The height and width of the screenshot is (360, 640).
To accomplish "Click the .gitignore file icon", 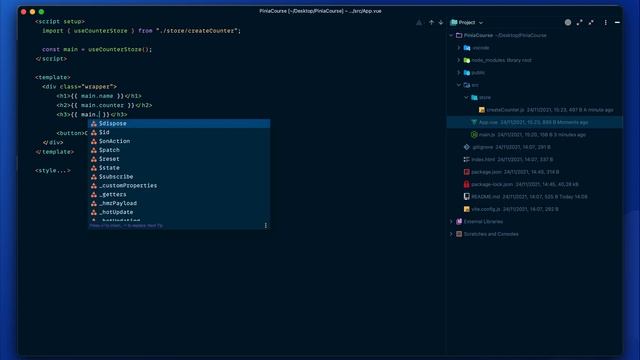I will (x=467, y=147).
